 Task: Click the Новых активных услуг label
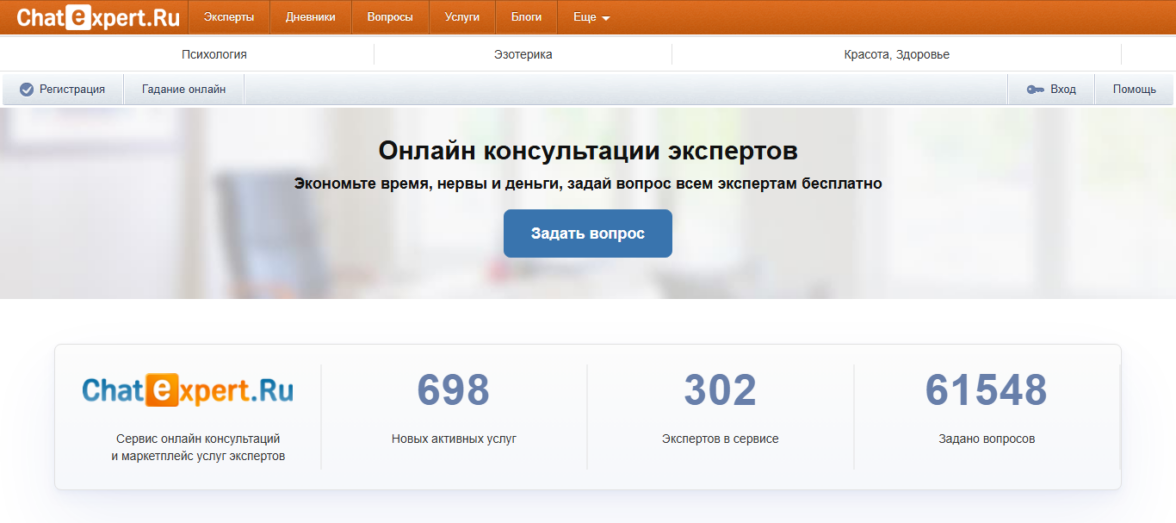coord(454,439)
